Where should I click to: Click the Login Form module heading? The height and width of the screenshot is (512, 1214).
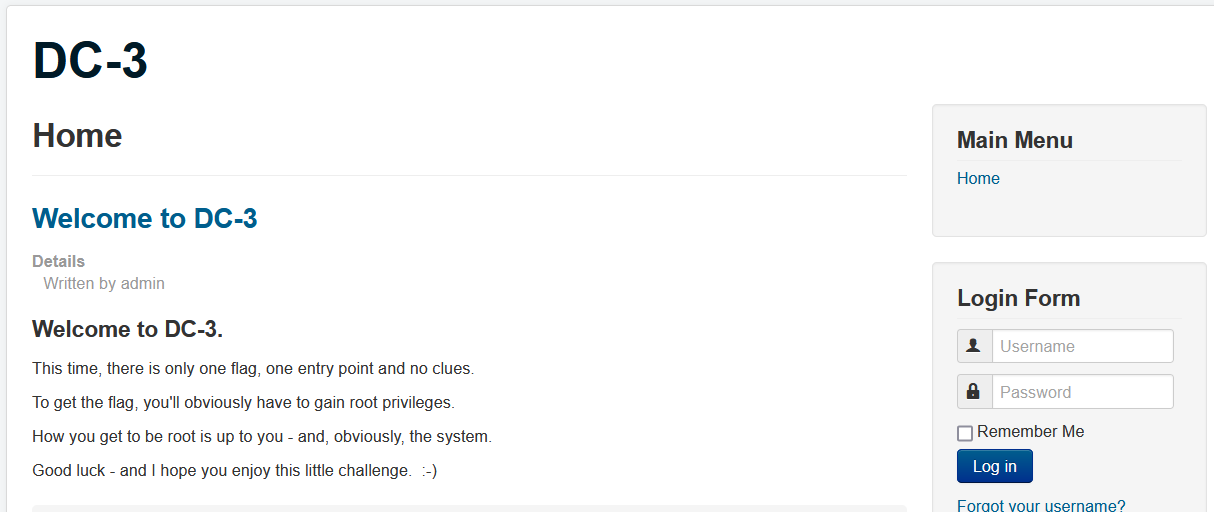pos(1018,298)
